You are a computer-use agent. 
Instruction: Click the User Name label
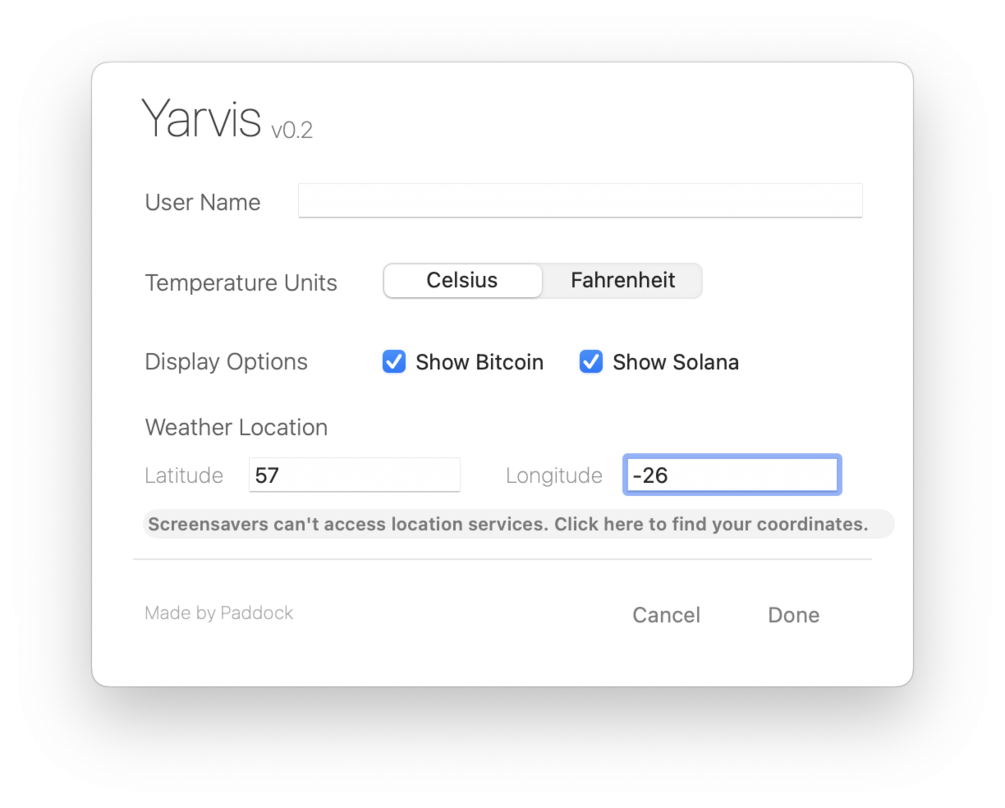203,202
